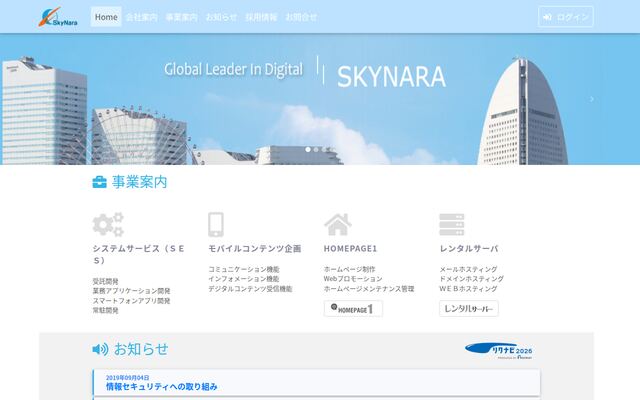Image resolution: width=640 pixels, height=400 pixels.
Task: Click the ドメインホスティング text
Action: (x=472, y=279)
